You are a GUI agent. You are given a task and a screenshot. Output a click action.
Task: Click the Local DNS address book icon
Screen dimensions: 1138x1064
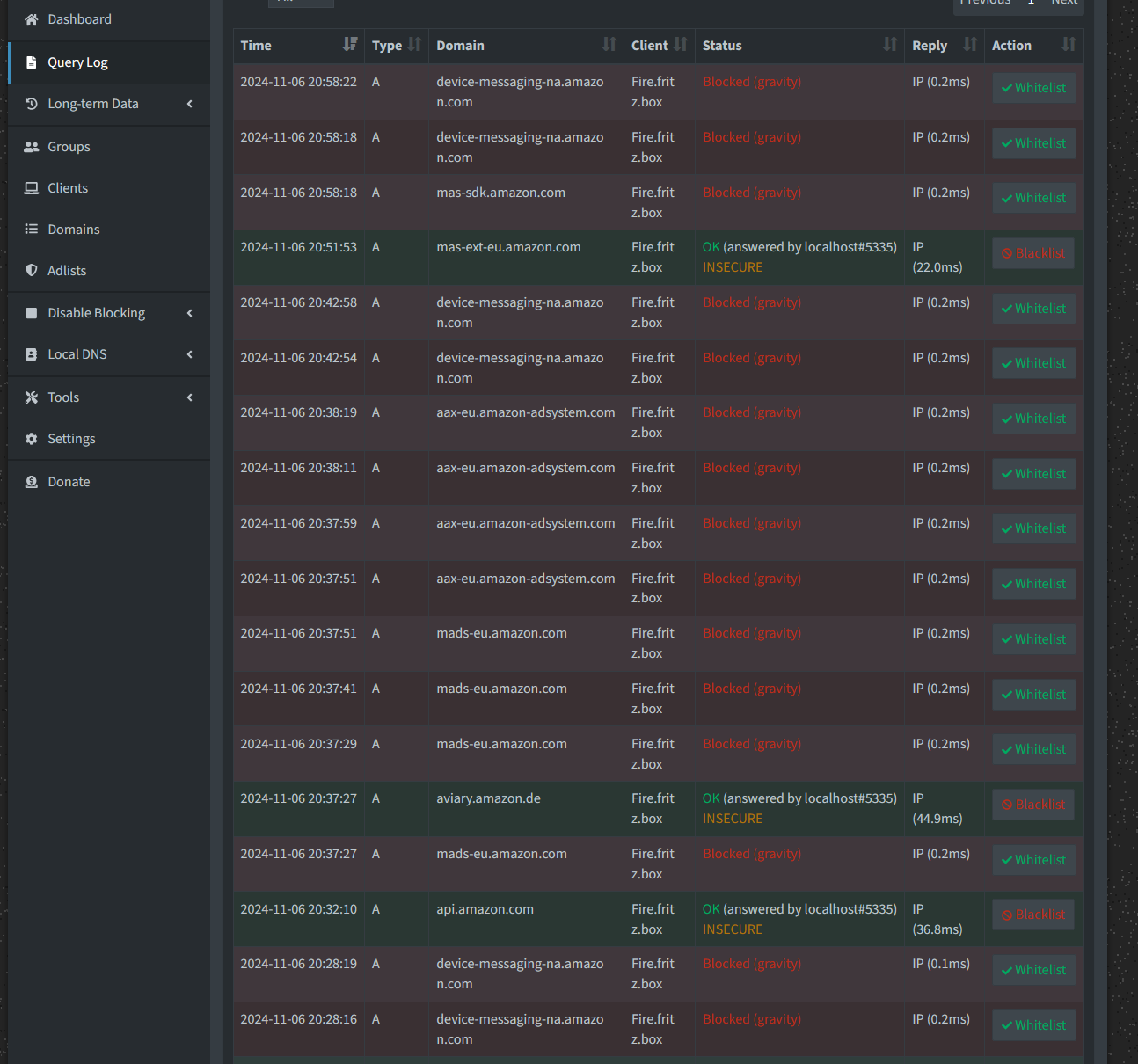[32, 354]
